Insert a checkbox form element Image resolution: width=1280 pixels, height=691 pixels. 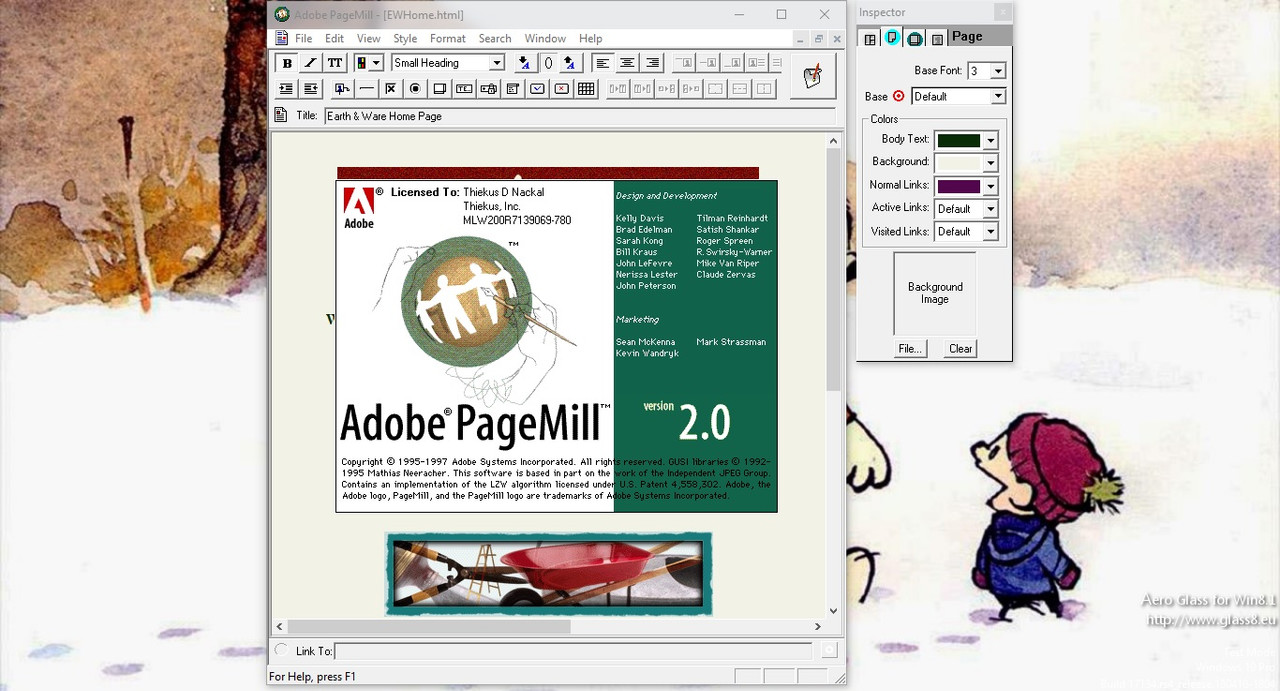click(391, 89)
